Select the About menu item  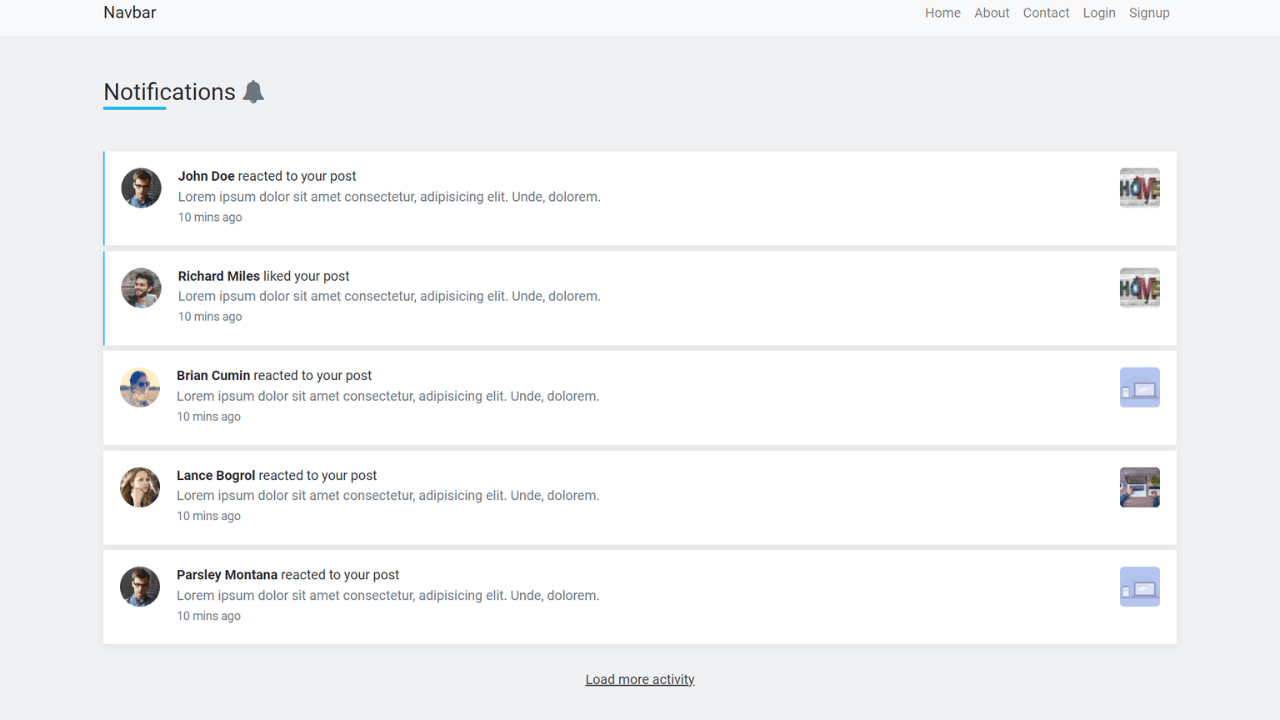(x=991, y=13)
